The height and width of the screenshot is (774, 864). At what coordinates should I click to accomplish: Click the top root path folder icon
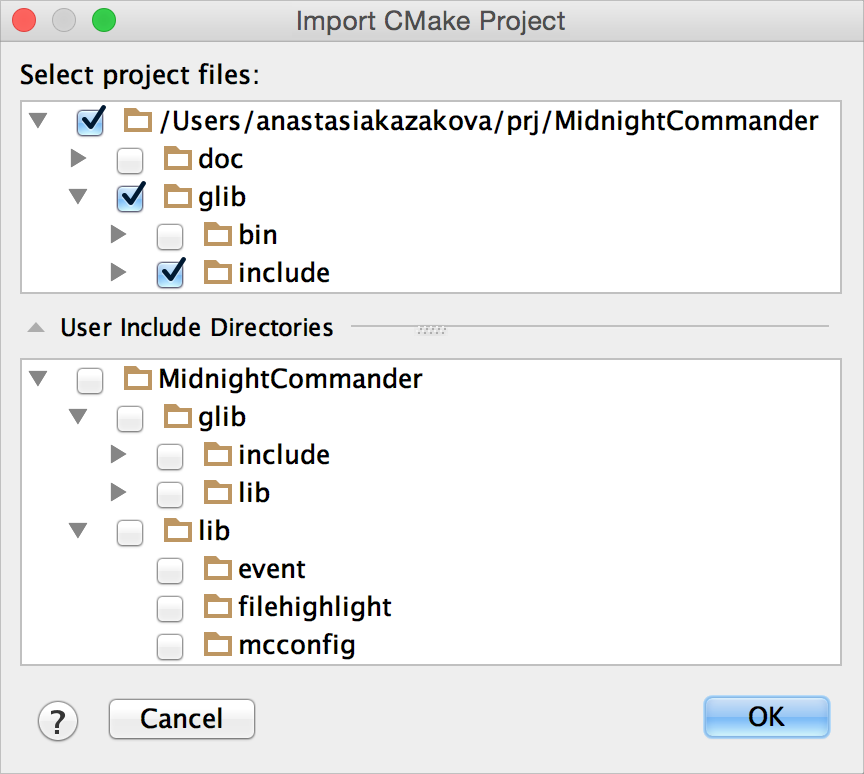(x=138, y=122)
